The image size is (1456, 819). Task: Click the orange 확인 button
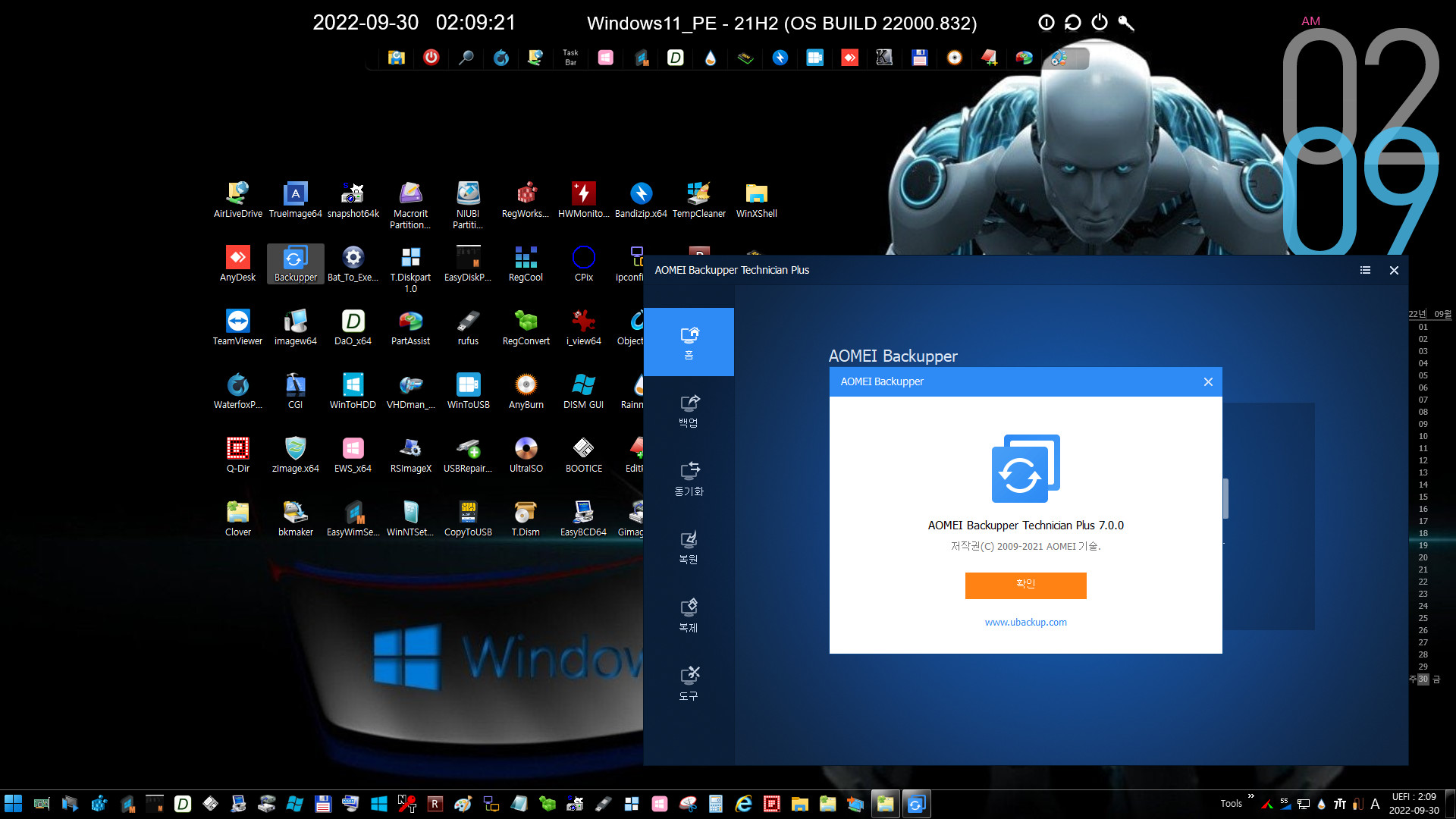click(1025, 585)
